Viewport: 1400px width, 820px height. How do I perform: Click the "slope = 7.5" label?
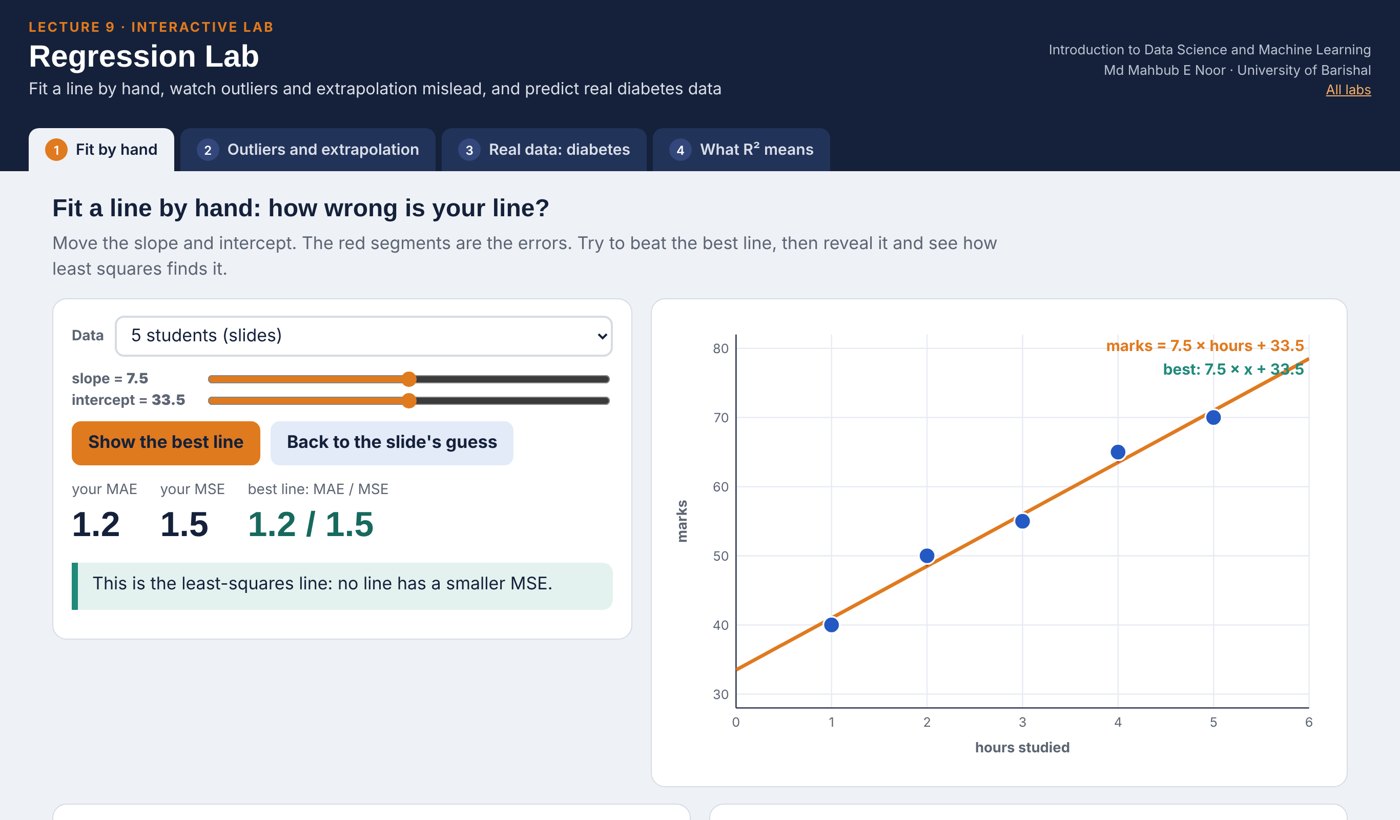[x=110, y=379]
